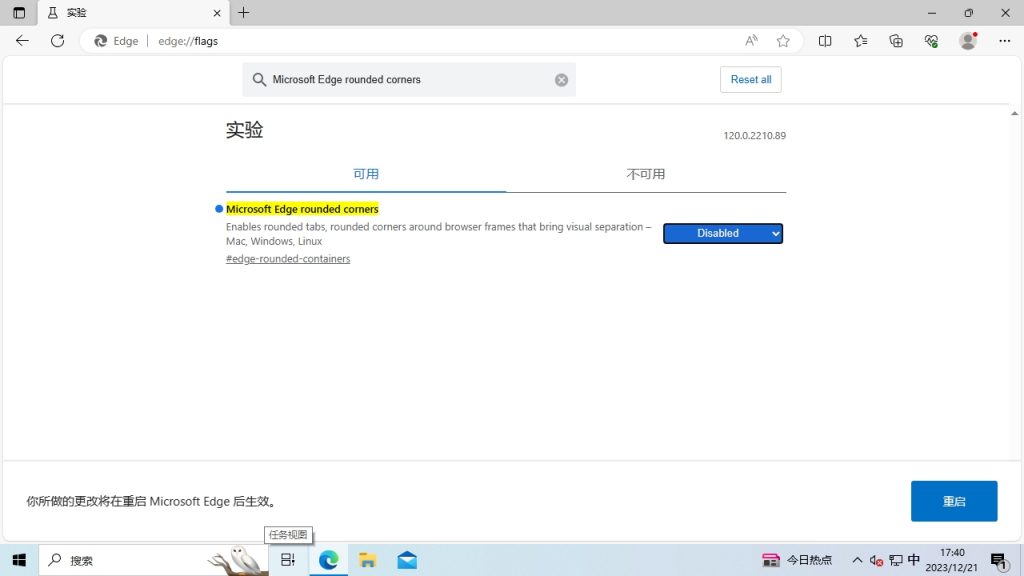Focus the Search flags input field

click(409, 80)
